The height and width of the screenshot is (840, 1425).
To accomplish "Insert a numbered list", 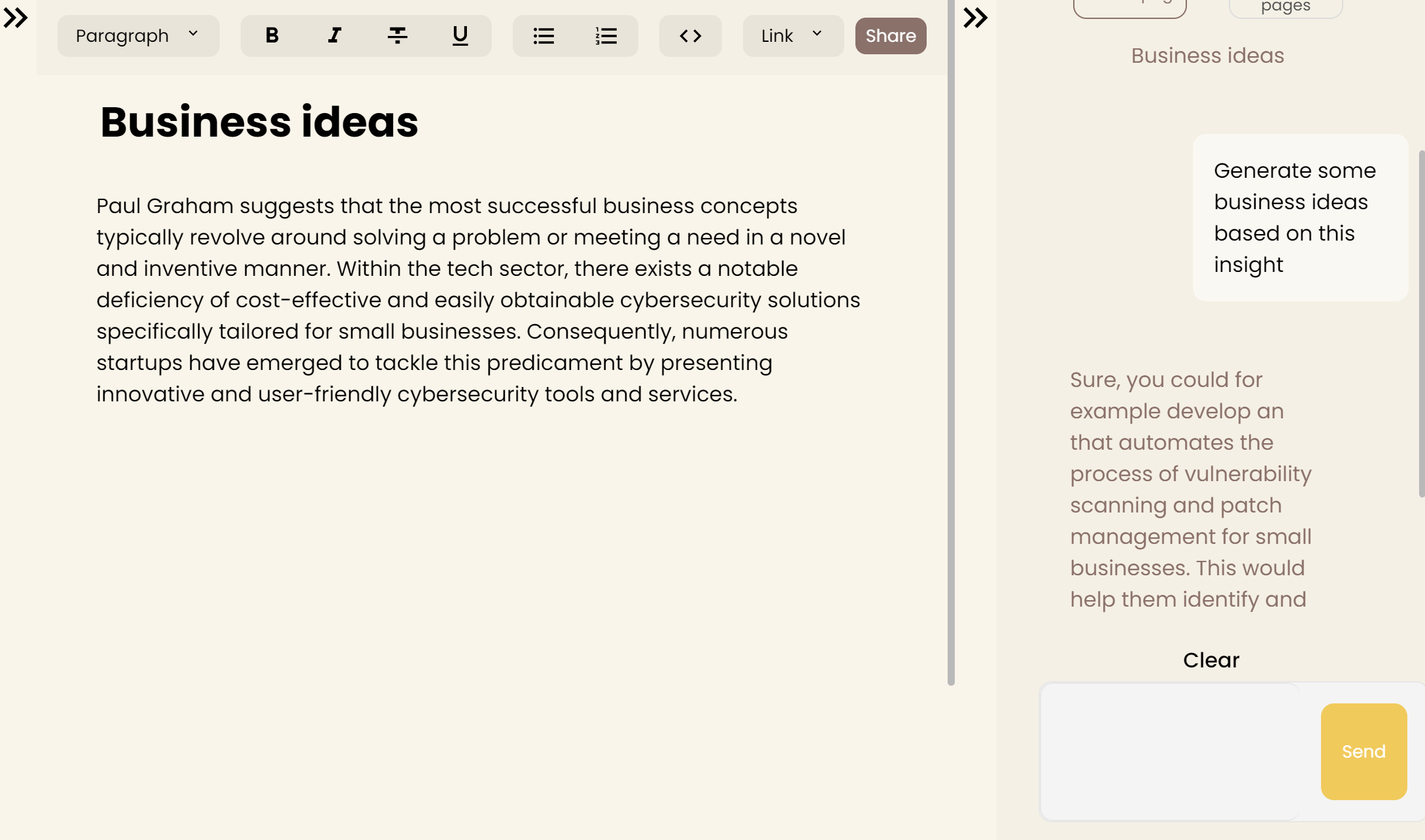I will click(x=606, y=35).
